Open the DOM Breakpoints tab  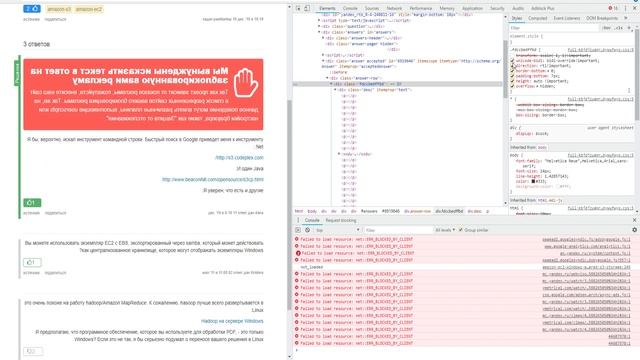(x=602, y=18)
